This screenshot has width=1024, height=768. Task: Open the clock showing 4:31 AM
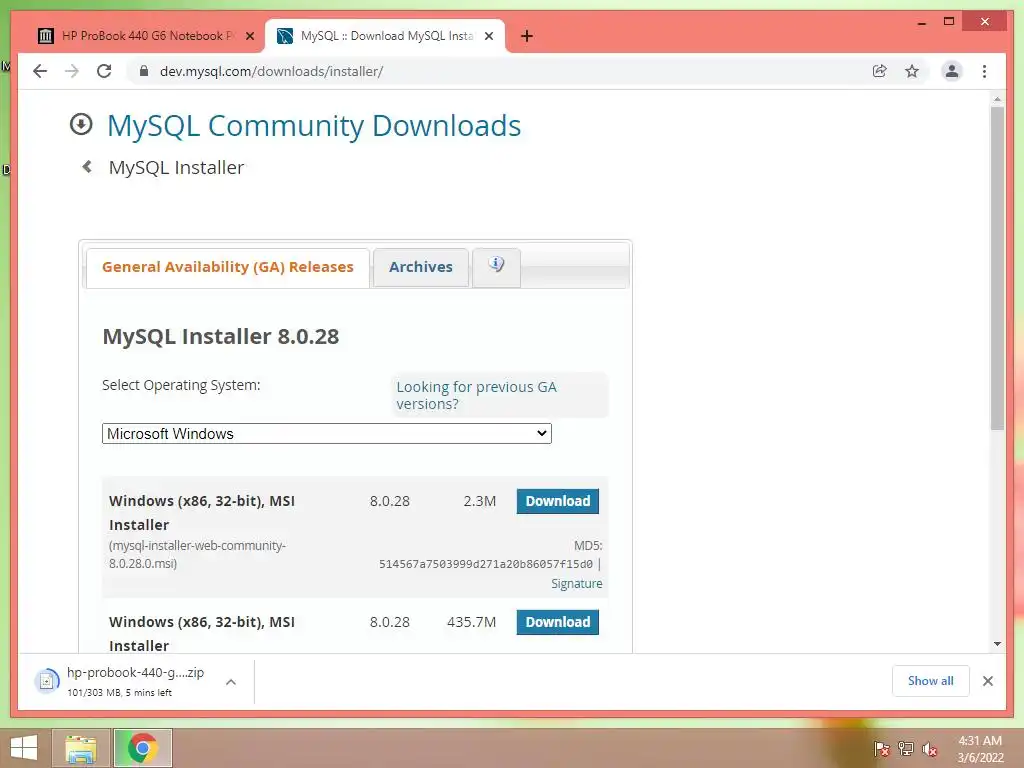980,749
